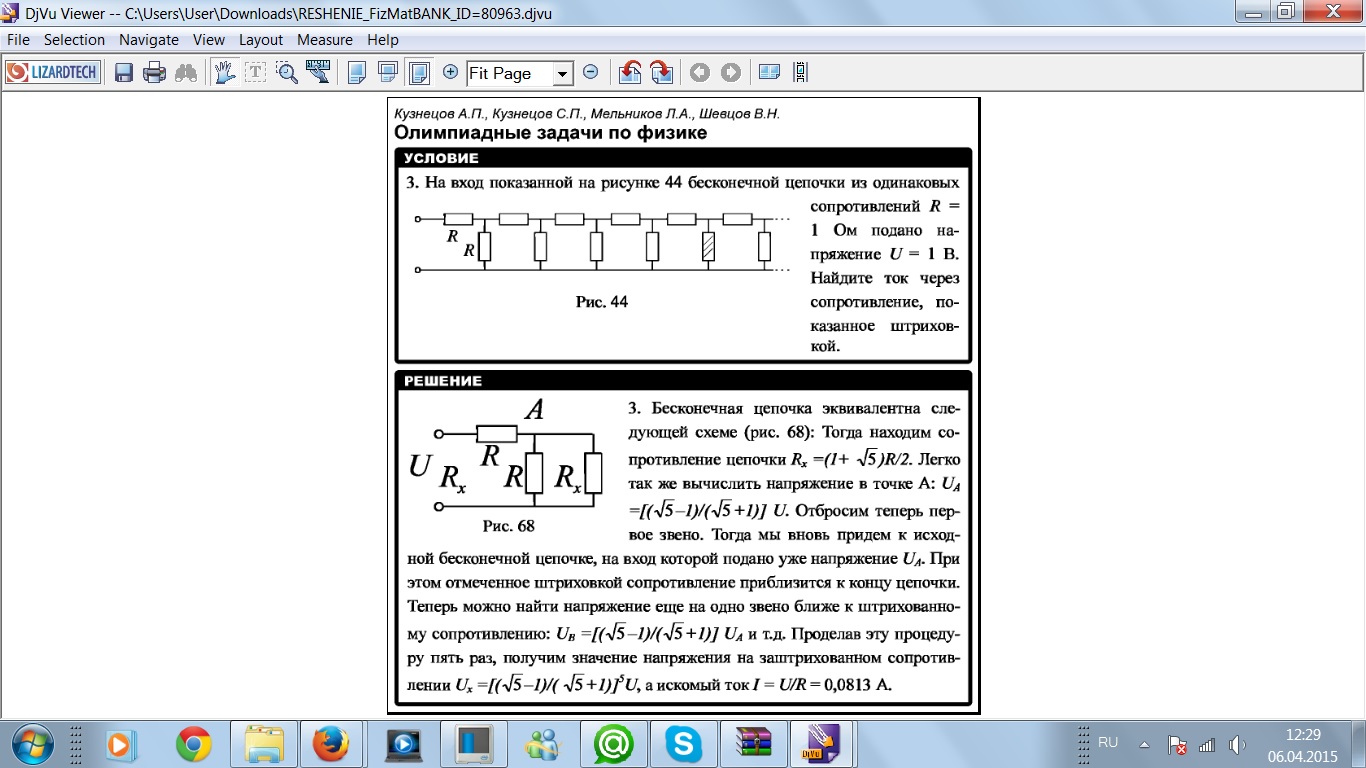Select the Measure ruler tool
This screenshot has height=768, width=1366.
318,72
